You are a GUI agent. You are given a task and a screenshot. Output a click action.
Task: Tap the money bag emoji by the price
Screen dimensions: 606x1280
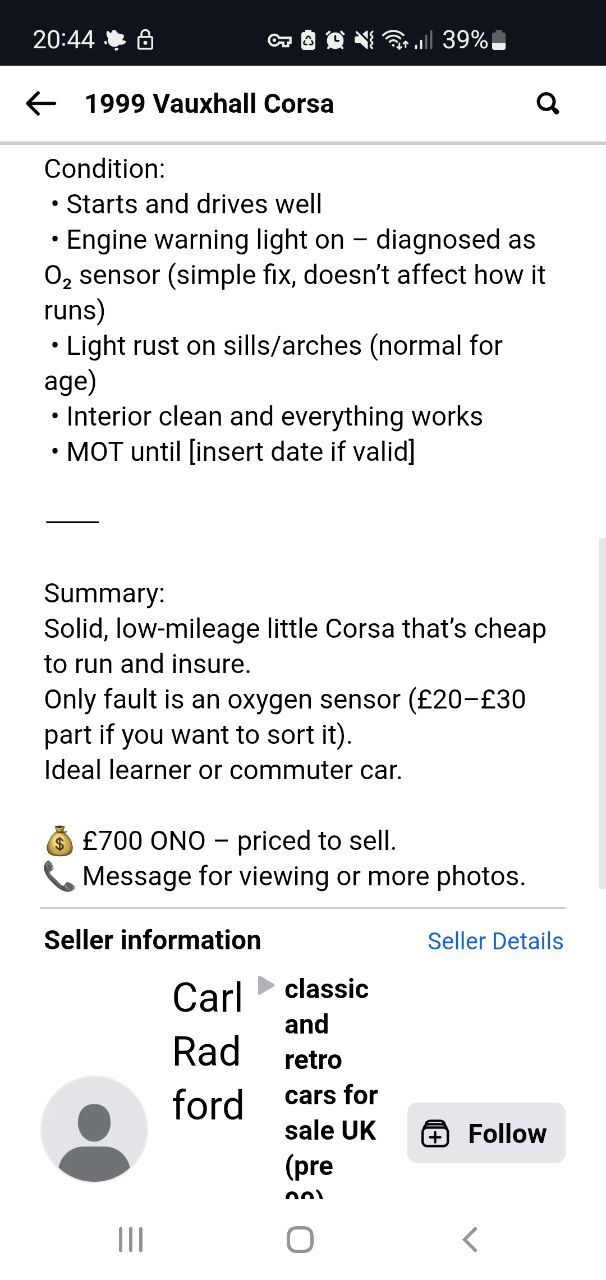pyautogui.click(x=60, y=841)
